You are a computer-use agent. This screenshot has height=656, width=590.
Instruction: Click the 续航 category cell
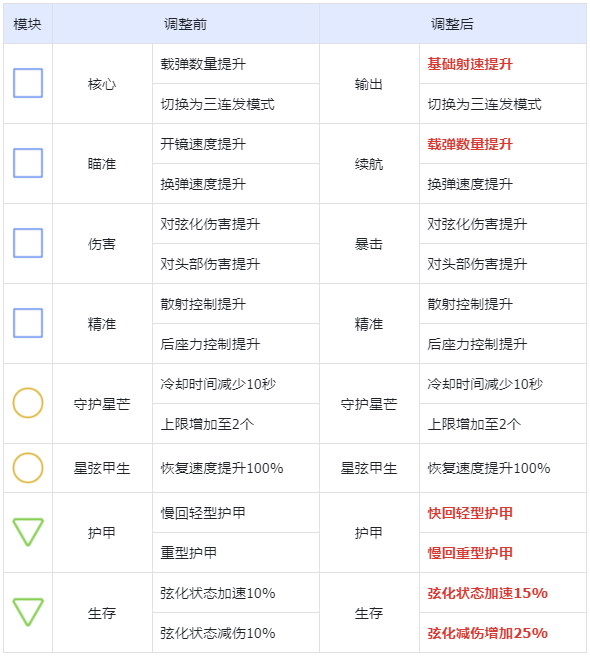(369, 164)
